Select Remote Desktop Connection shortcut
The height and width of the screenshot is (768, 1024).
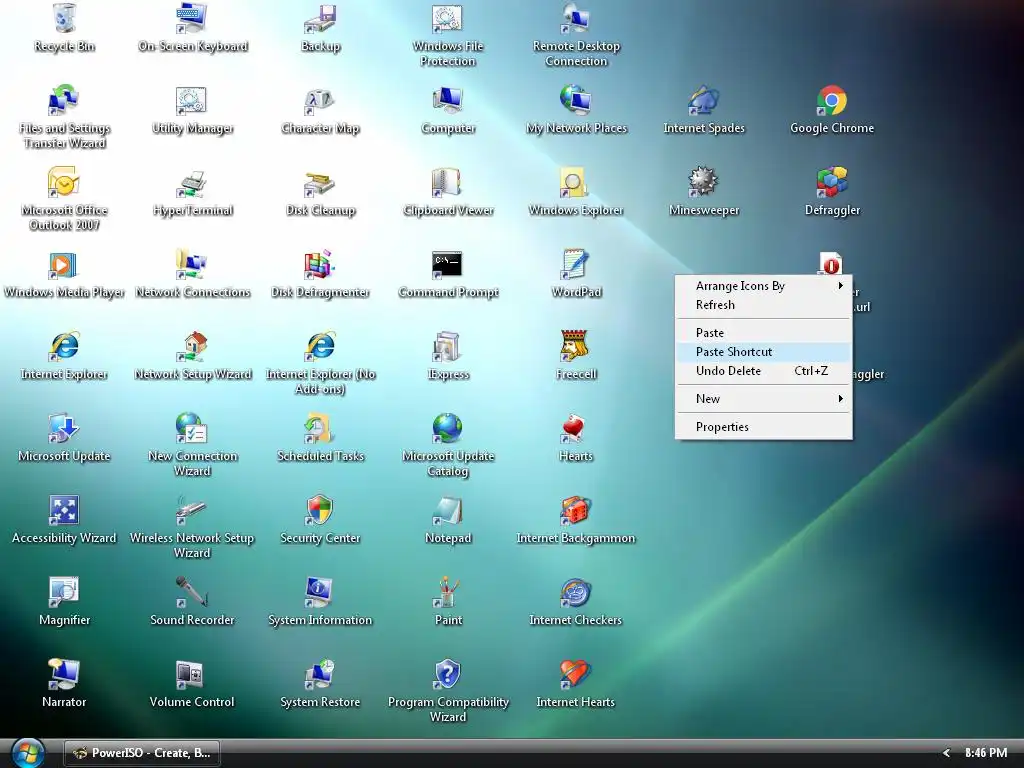[x=576, y=18]
